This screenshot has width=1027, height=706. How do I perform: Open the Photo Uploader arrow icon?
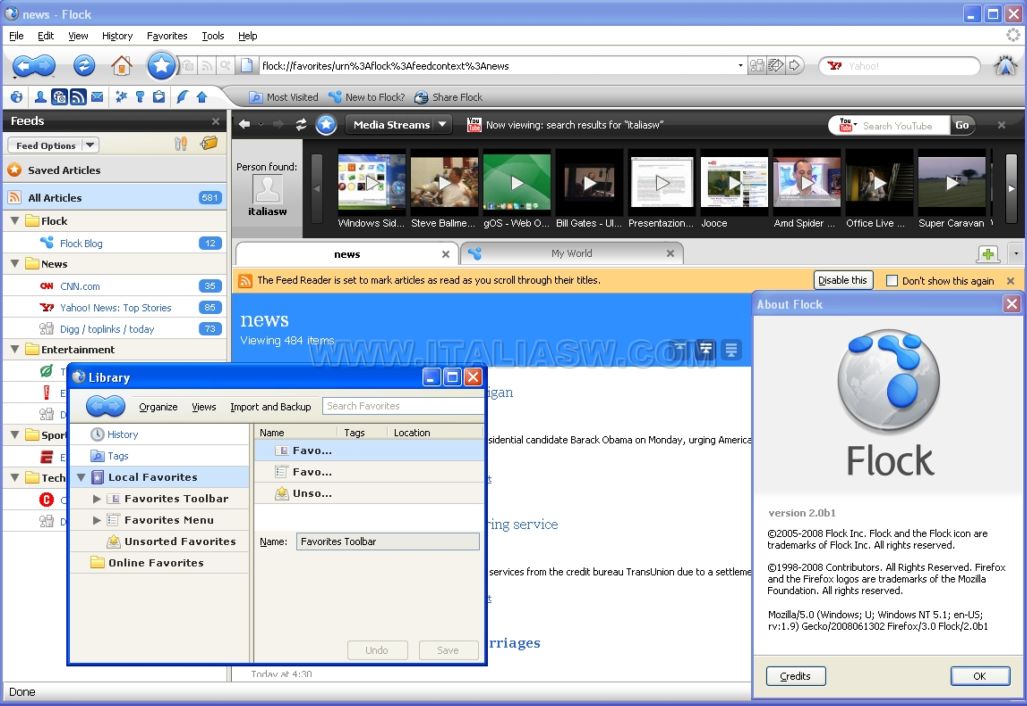click(x=202, y=98)
